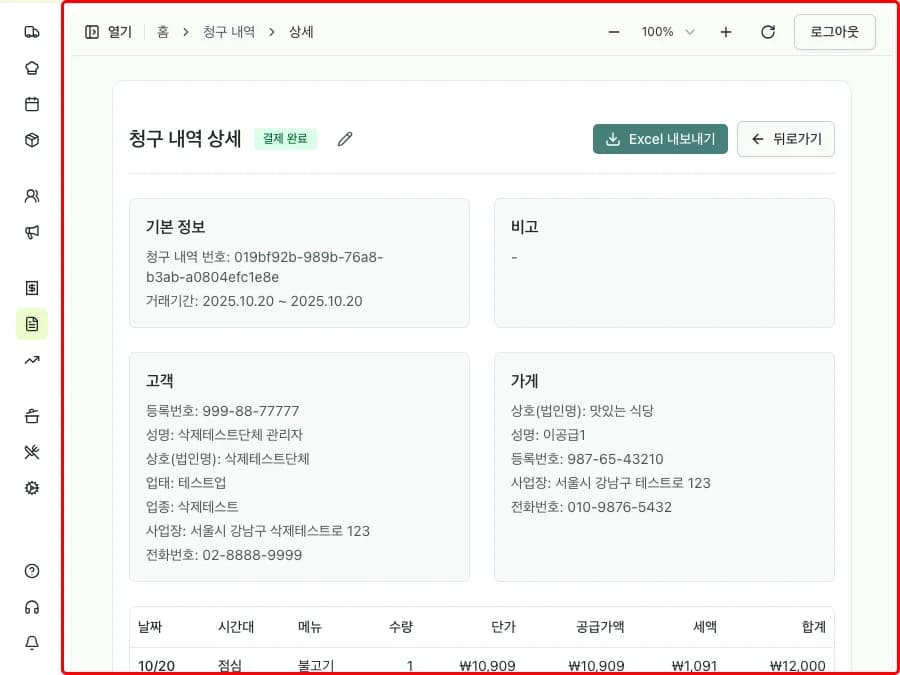Select the package icon in the sidebar

point(31,139)
